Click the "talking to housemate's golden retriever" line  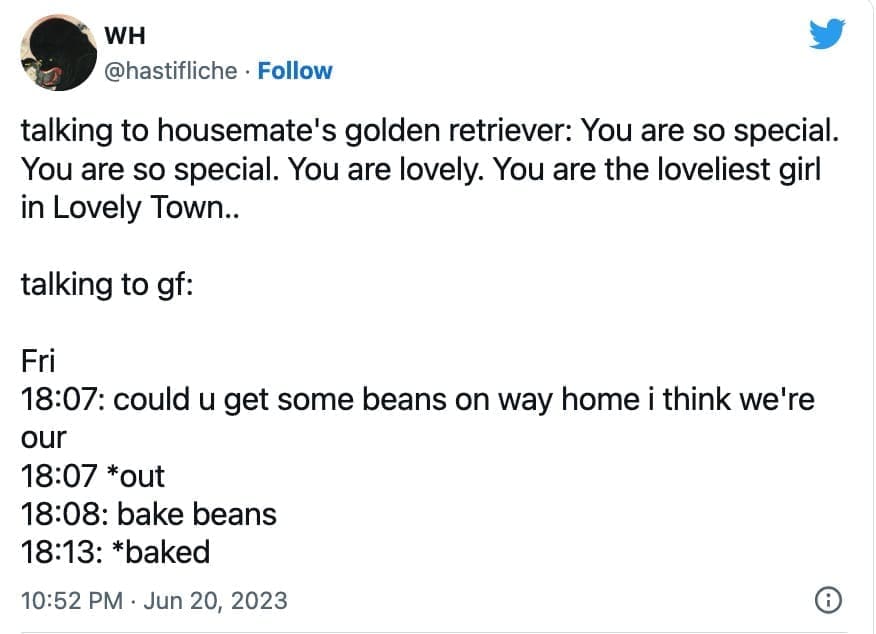295,130
